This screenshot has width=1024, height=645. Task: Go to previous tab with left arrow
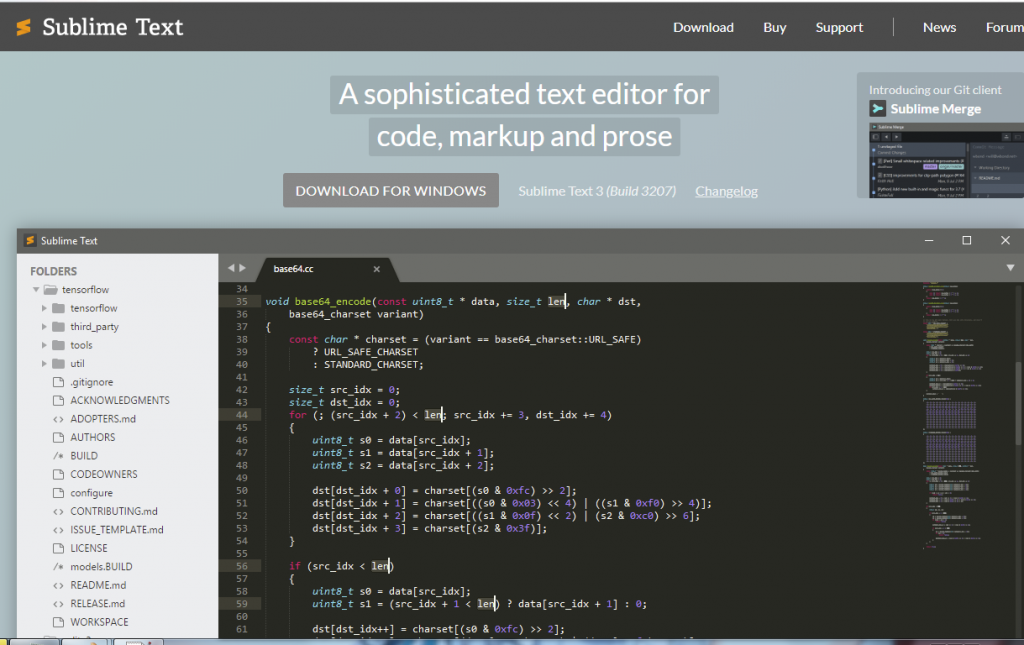(x=231, y=268)
